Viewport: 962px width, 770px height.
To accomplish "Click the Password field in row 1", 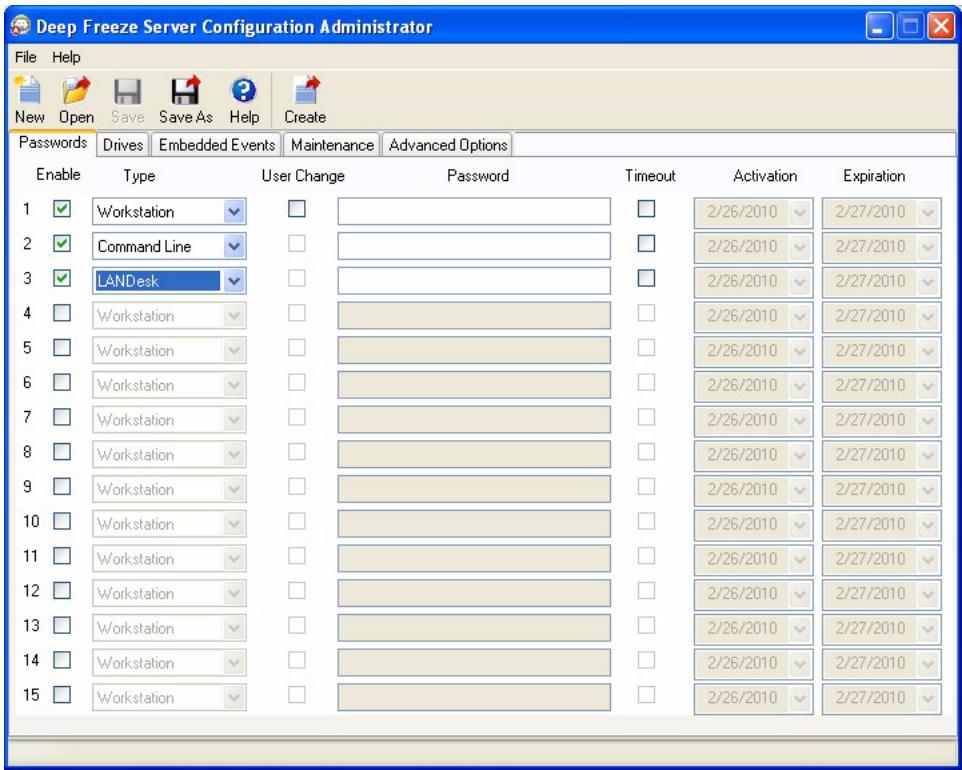I will (474, 212).
